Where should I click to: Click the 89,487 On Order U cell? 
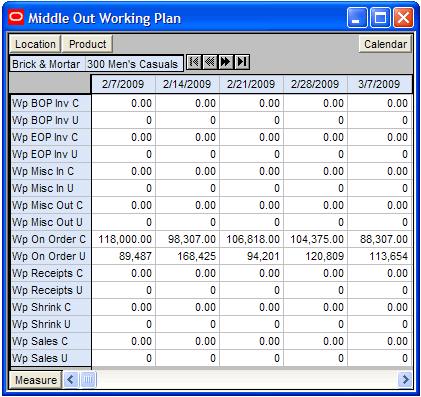pos(123,256)
